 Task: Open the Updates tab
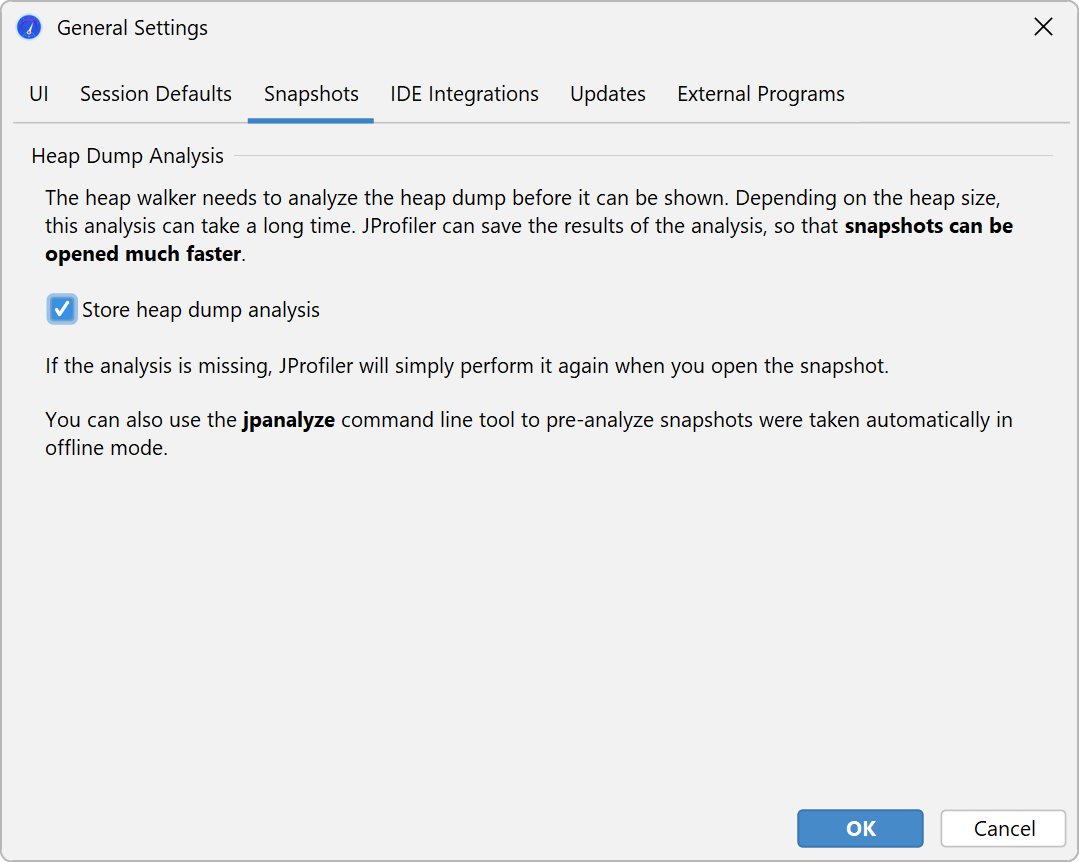tap(608, 94)
